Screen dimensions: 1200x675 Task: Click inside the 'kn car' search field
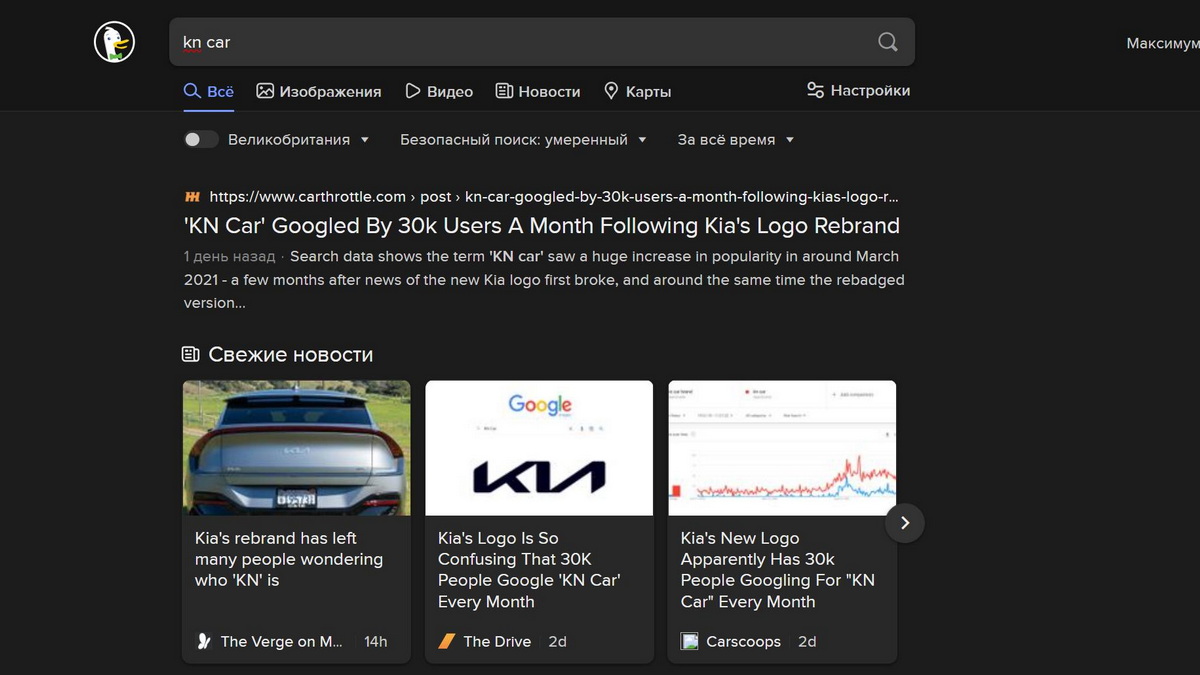pos(520,42)
